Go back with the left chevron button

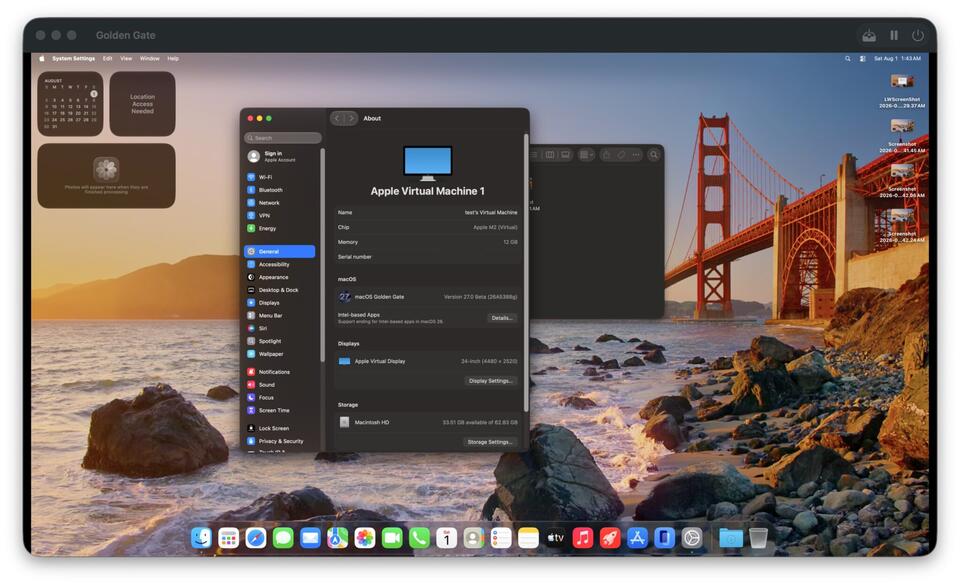click(x=337, y=119)
